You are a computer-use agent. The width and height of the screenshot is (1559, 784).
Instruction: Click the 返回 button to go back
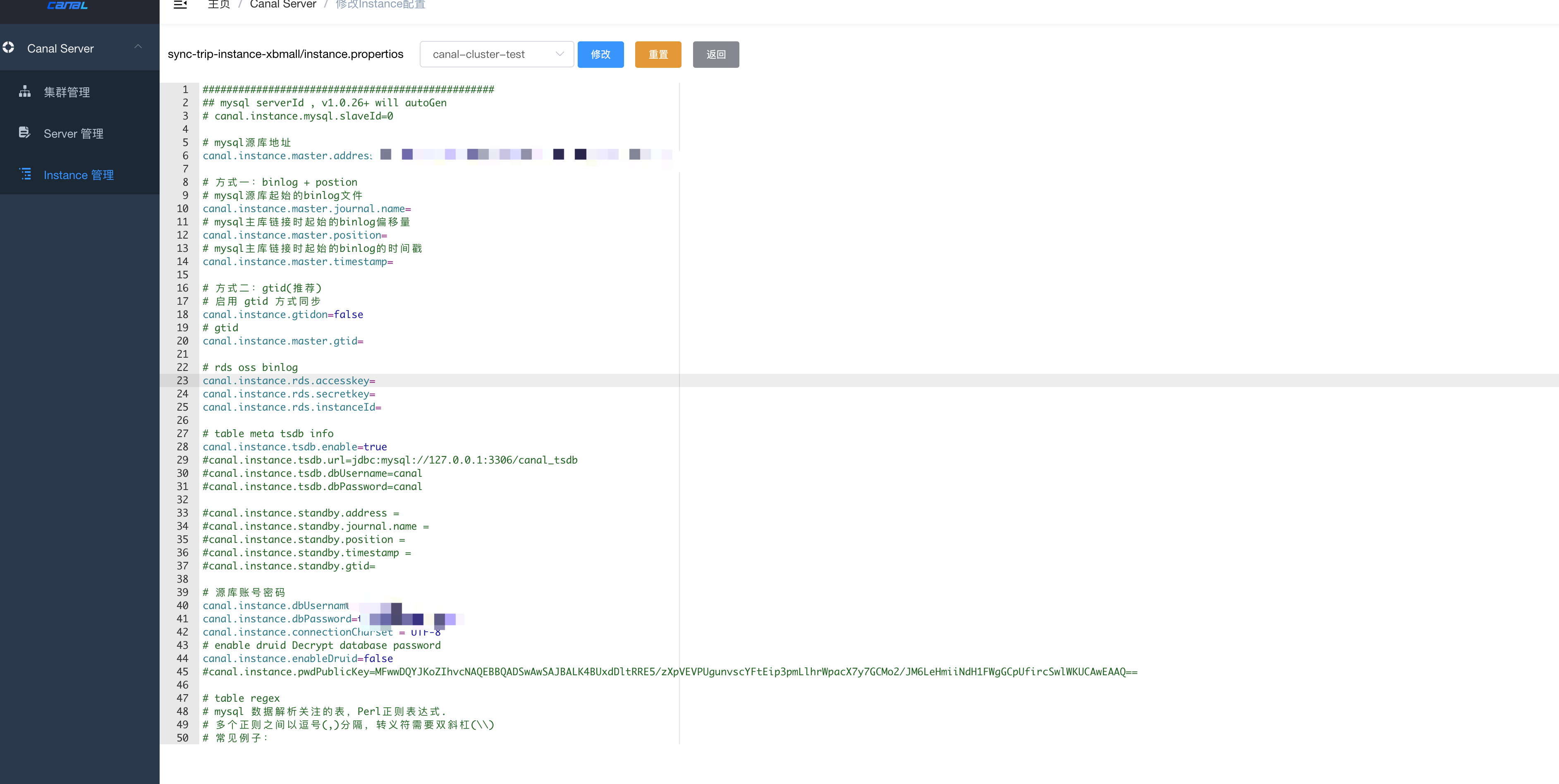716,54
